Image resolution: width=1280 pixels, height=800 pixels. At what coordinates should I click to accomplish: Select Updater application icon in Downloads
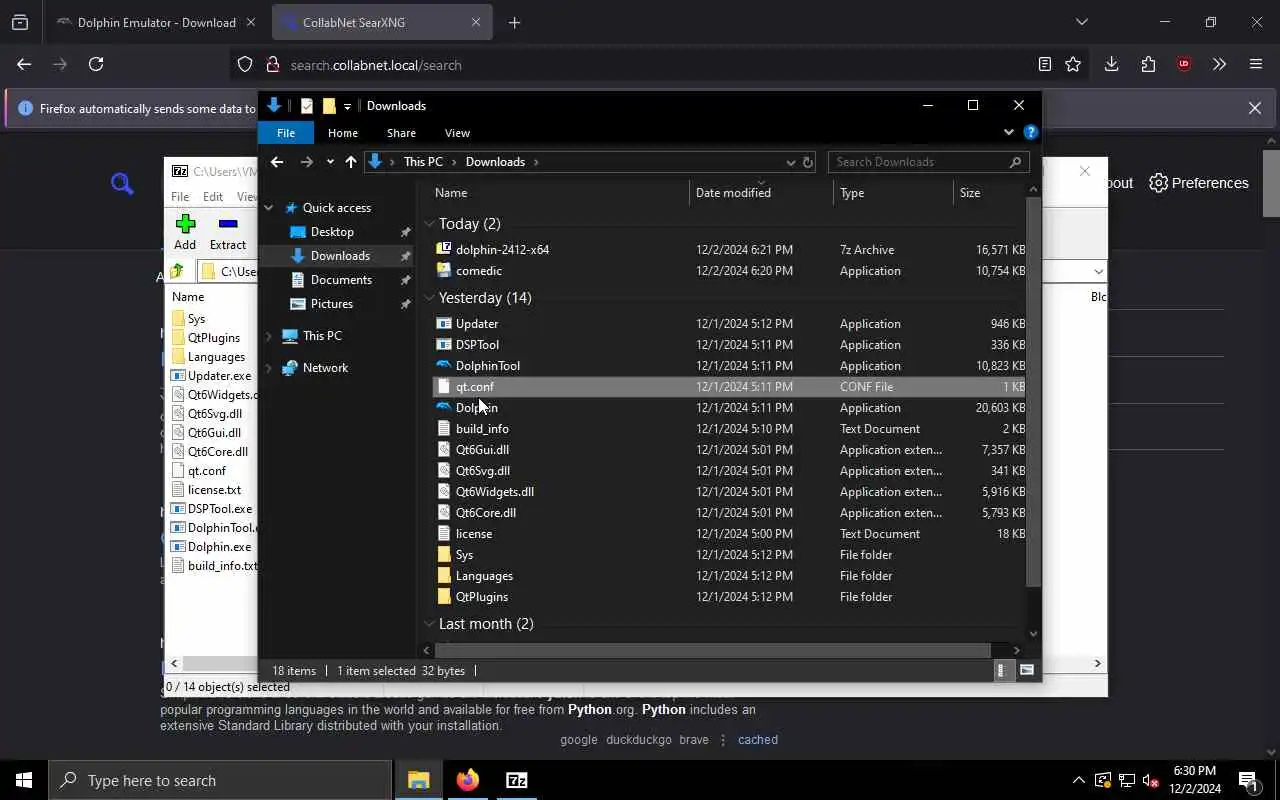coord(444,324)
